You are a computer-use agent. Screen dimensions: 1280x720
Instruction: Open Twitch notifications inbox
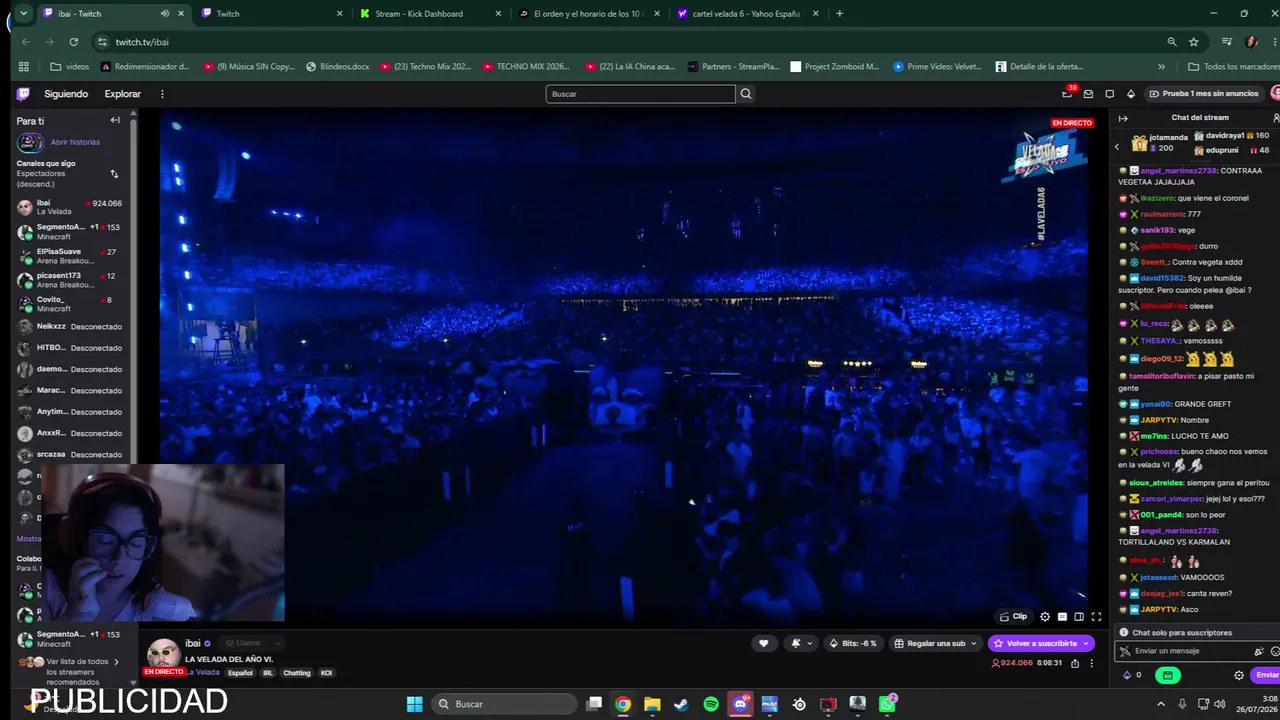point(1067,94)
